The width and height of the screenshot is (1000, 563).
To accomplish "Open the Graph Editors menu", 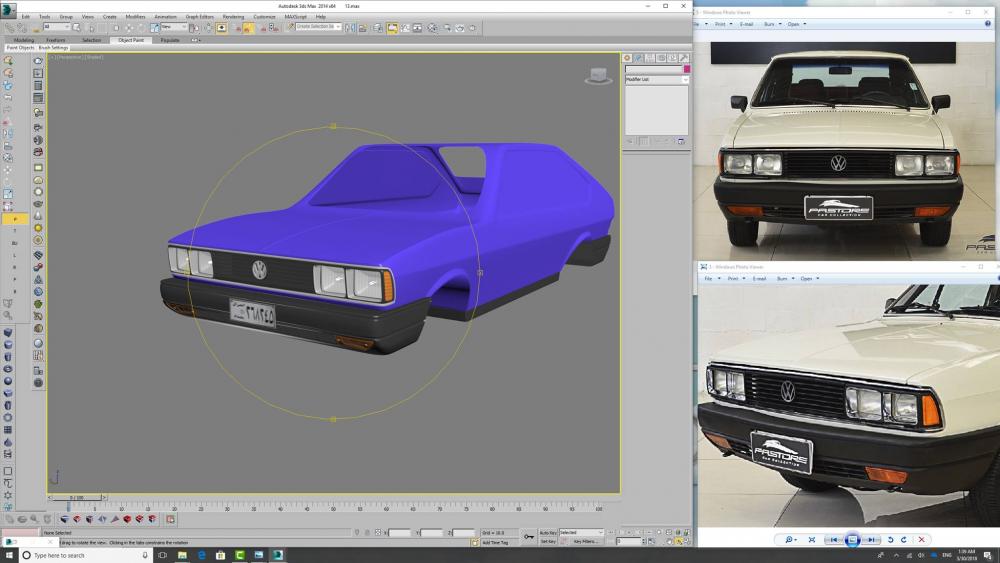I will (x=199, y=17).
